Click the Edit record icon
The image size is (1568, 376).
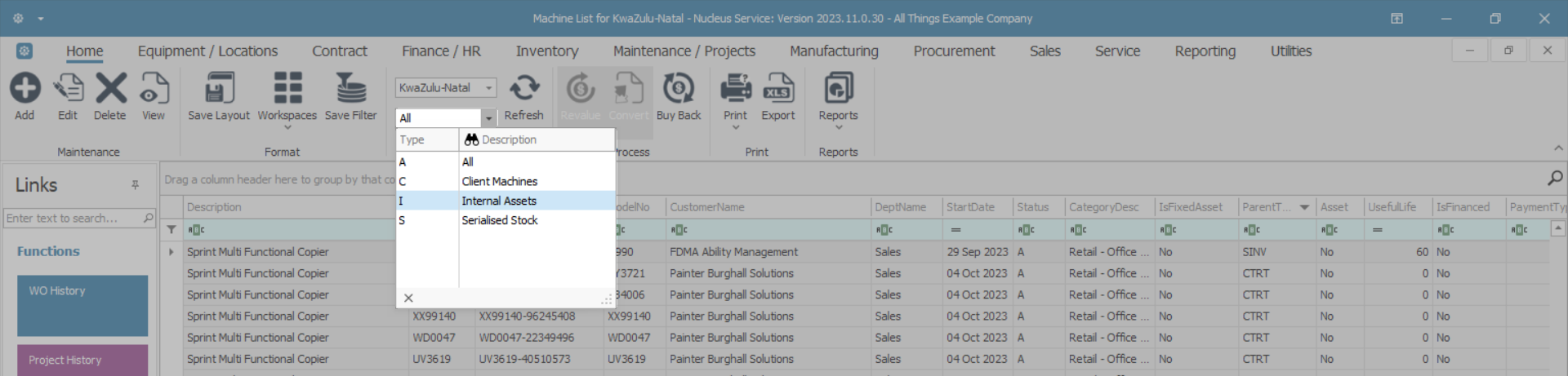68,89
